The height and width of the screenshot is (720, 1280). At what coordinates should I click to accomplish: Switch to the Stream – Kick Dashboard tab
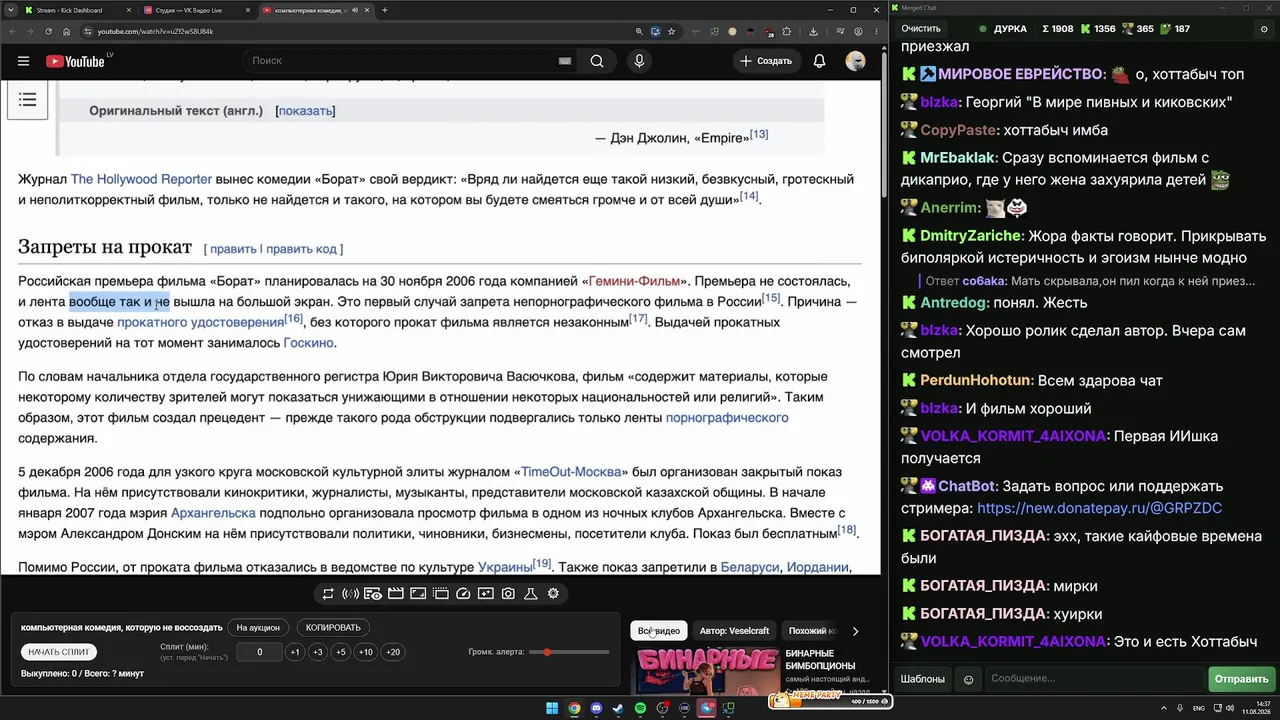click(76, 10)
